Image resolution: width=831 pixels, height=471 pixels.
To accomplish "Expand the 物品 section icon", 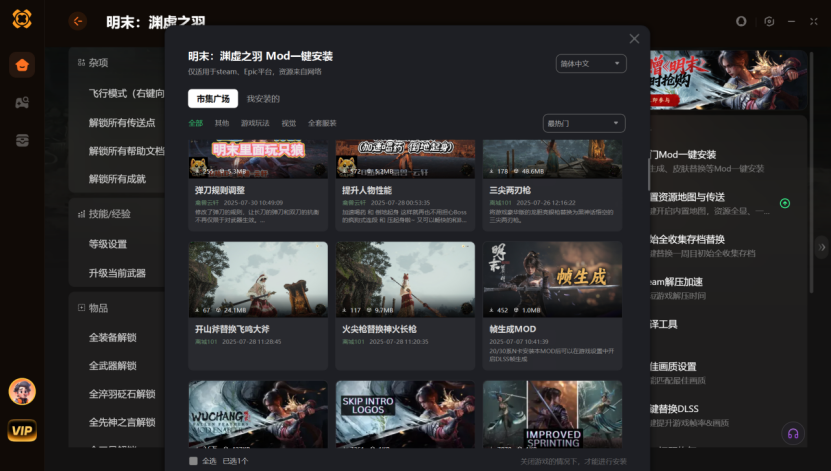I will (81, 307).
